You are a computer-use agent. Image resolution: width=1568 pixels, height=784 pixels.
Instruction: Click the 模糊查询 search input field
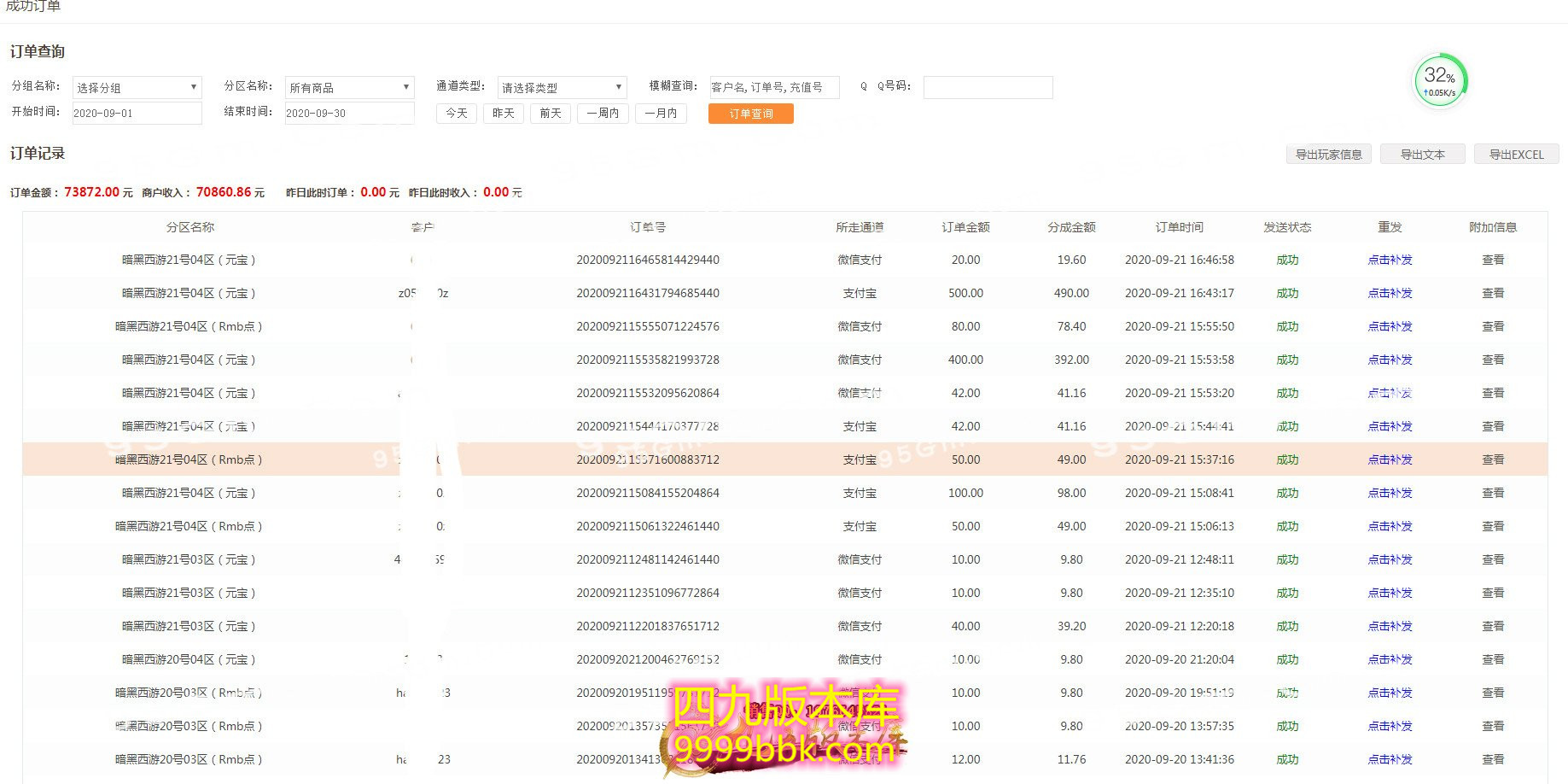[x=774, y=87]
